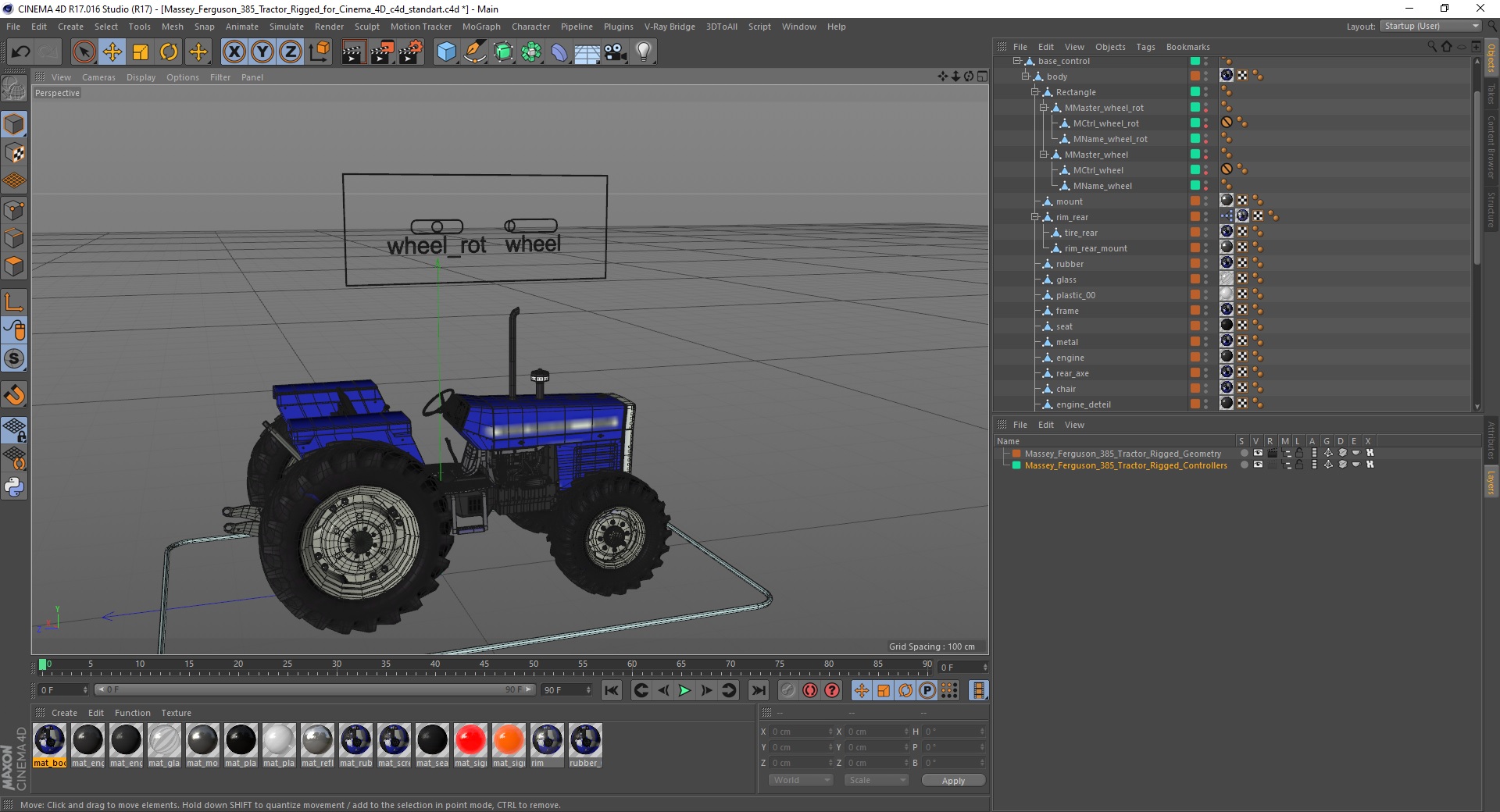The height and width of the screenshot is (812, 1500).
Task: Open the Bend deformer icon
Action: (559, 52)
